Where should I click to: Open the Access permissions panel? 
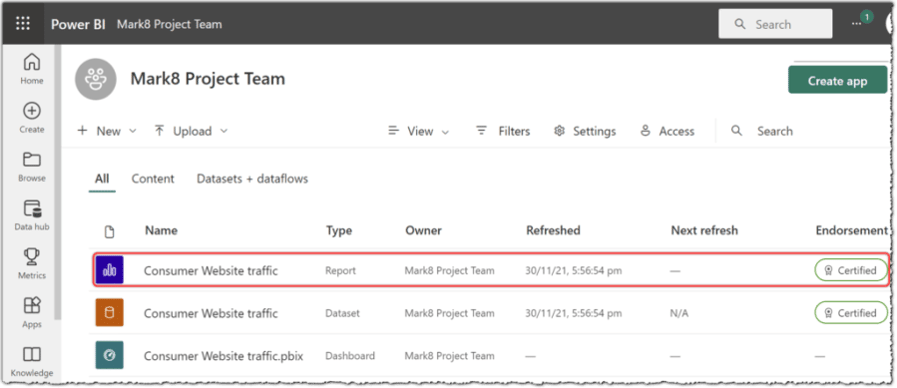(667, 131)
